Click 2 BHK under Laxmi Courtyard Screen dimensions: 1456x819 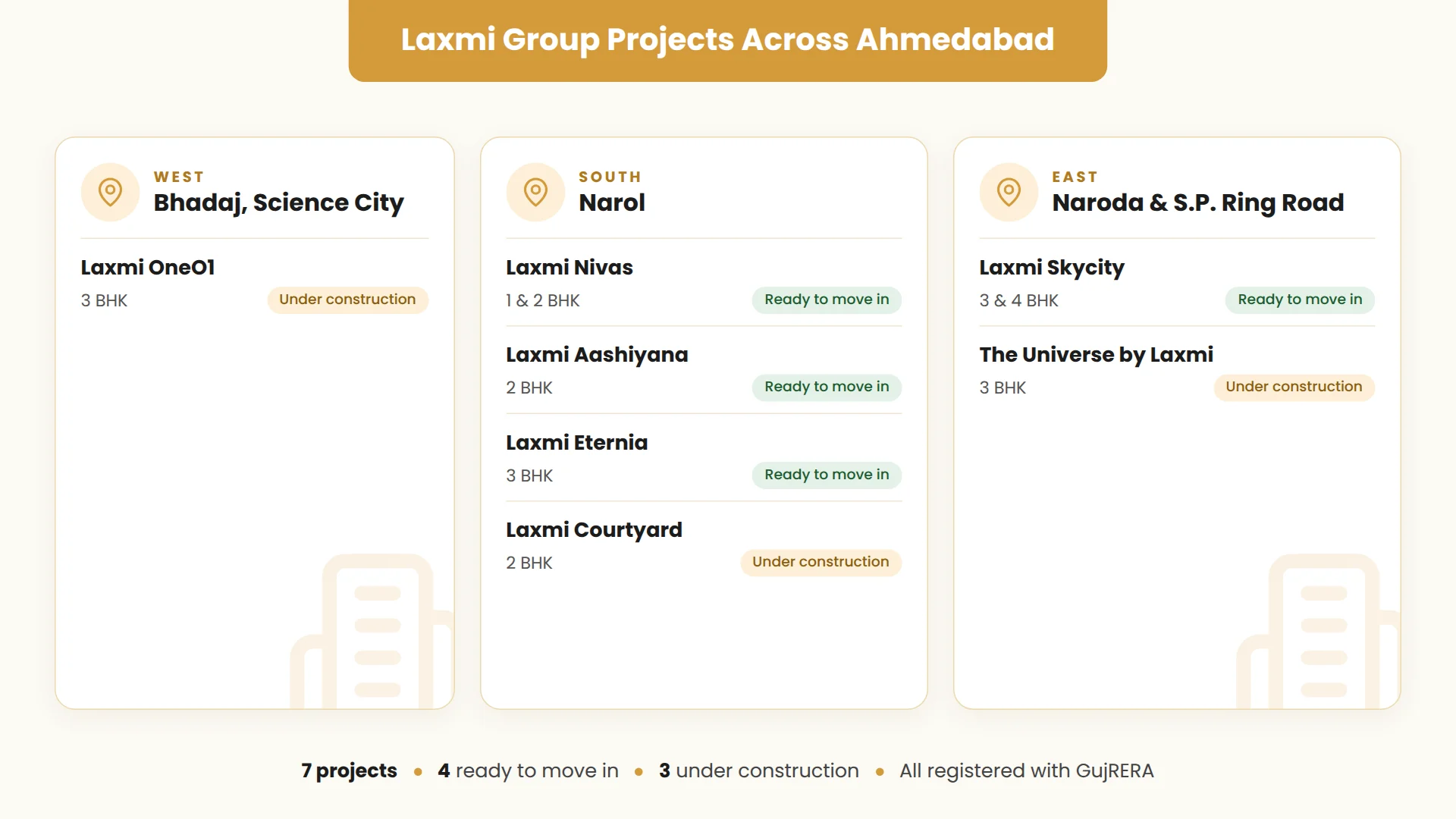point(529,563)
